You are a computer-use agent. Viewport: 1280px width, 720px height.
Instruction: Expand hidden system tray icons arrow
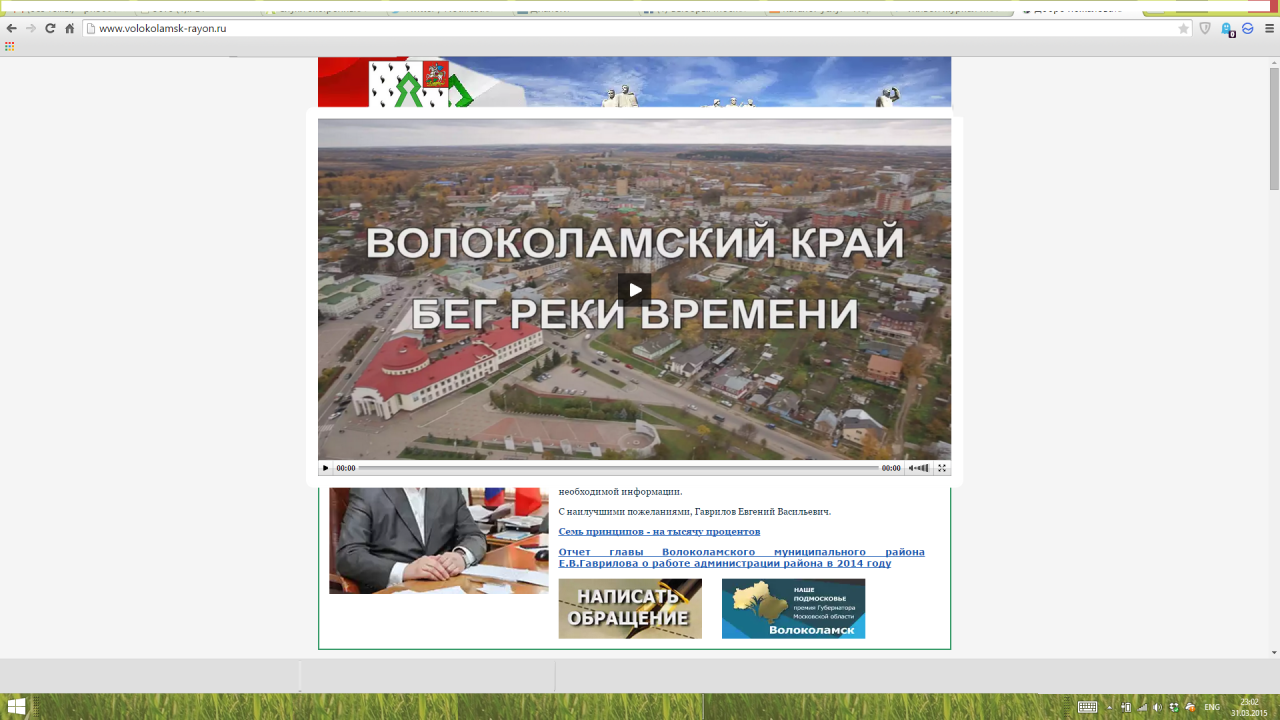tap(1109, 708)
